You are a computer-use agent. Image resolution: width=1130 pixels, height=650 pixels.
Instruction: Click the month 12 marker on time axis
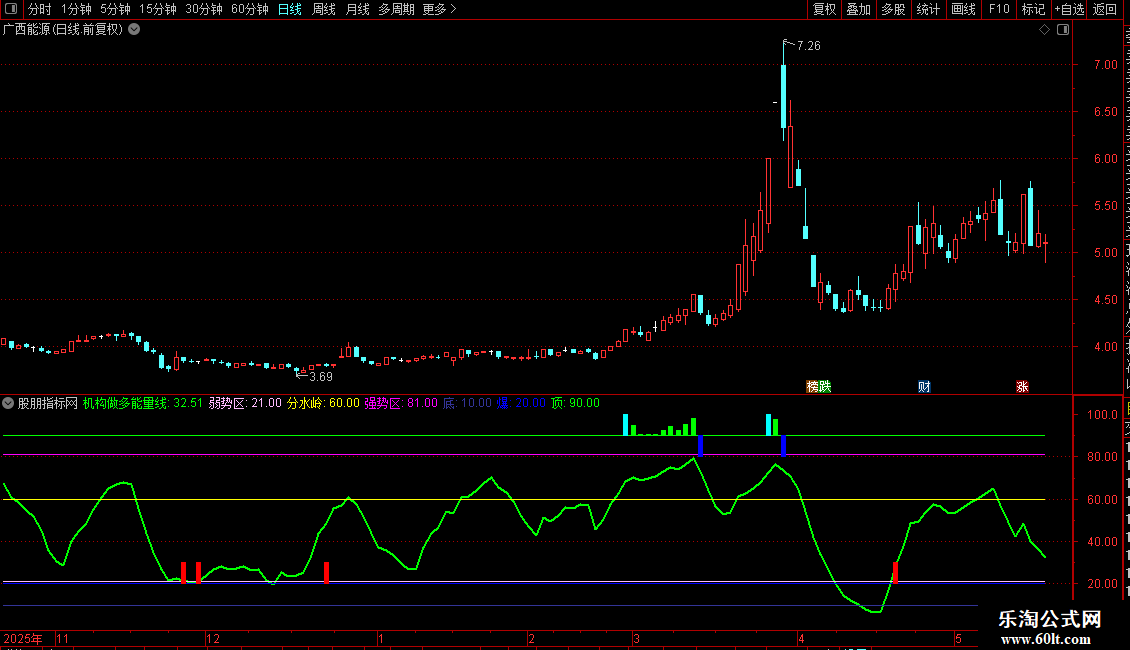click(x=213, y=639)
